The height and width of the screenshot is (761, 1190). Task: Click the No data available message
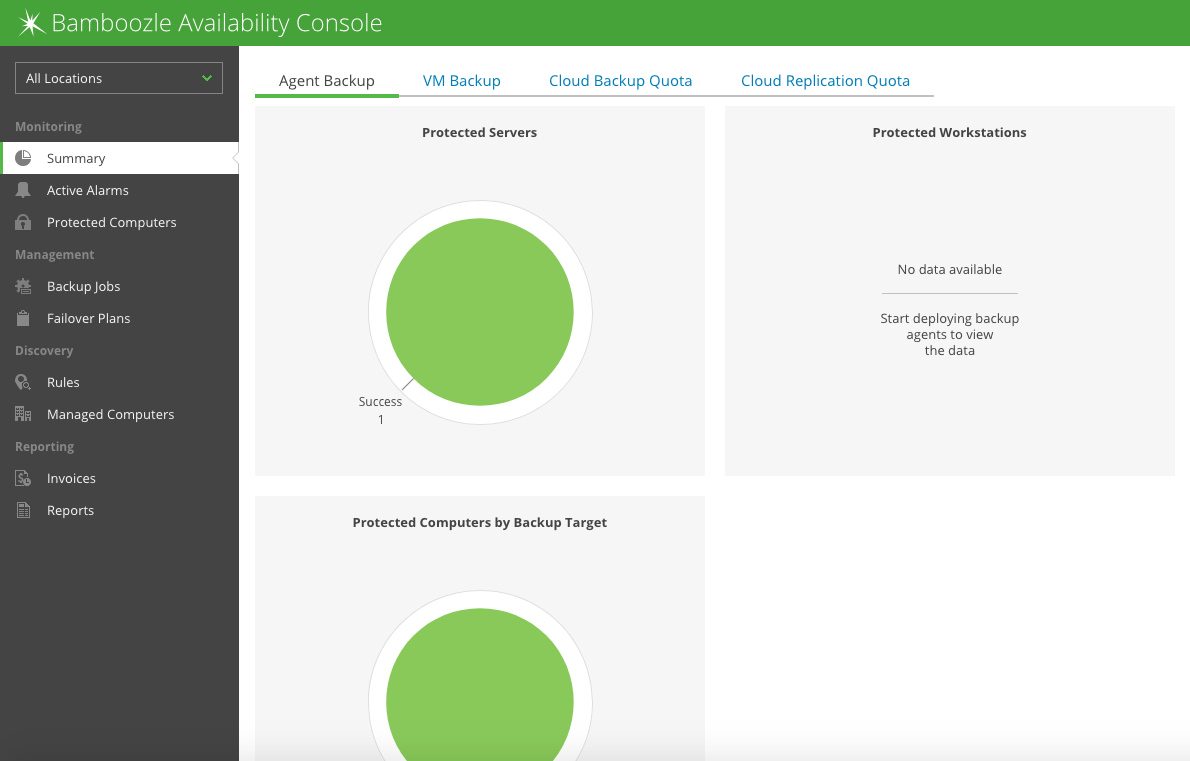coord(949,269)
